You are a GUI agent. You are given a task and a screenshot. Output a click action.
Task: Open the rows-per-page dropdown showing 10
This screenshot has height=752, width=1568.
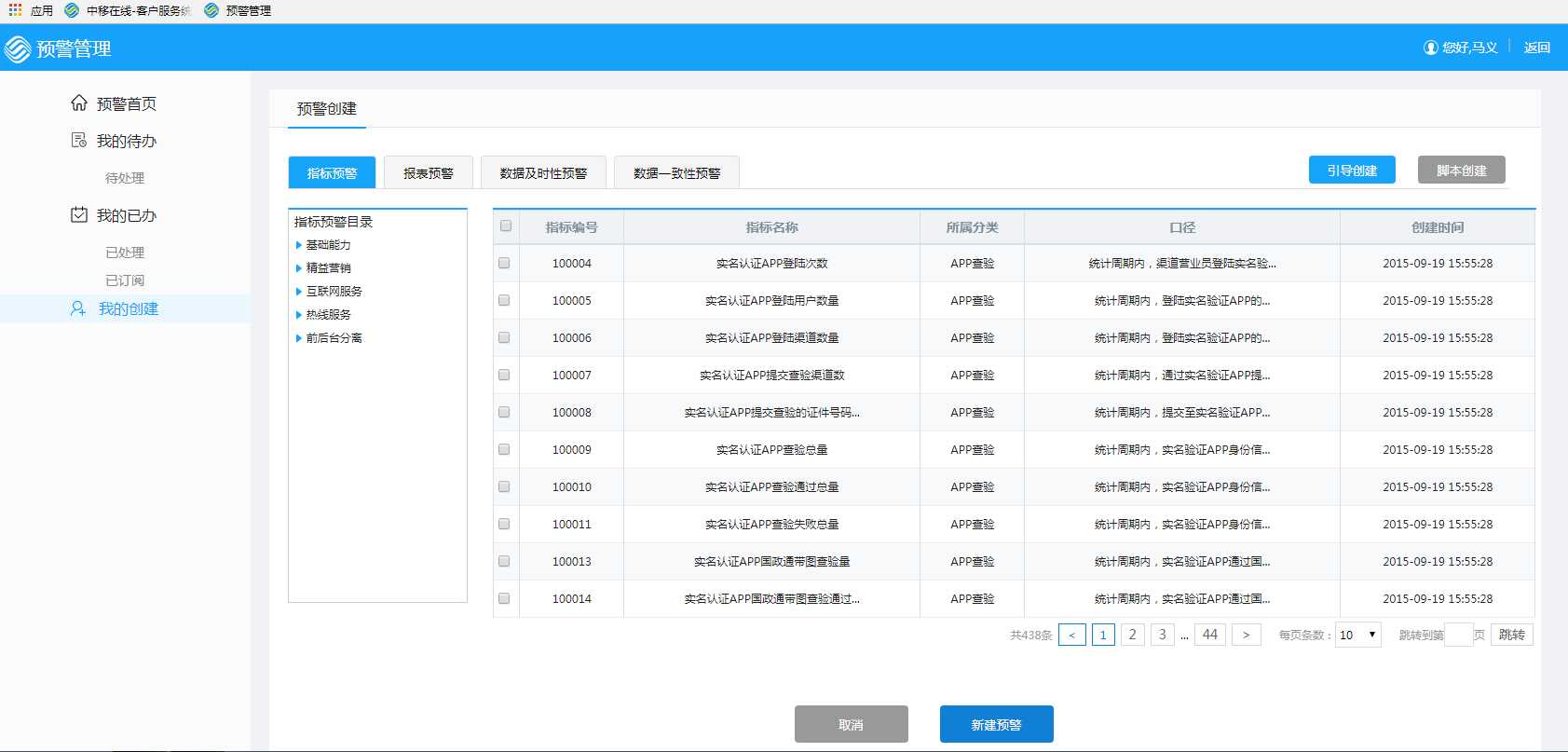[x=1358, y=635]
